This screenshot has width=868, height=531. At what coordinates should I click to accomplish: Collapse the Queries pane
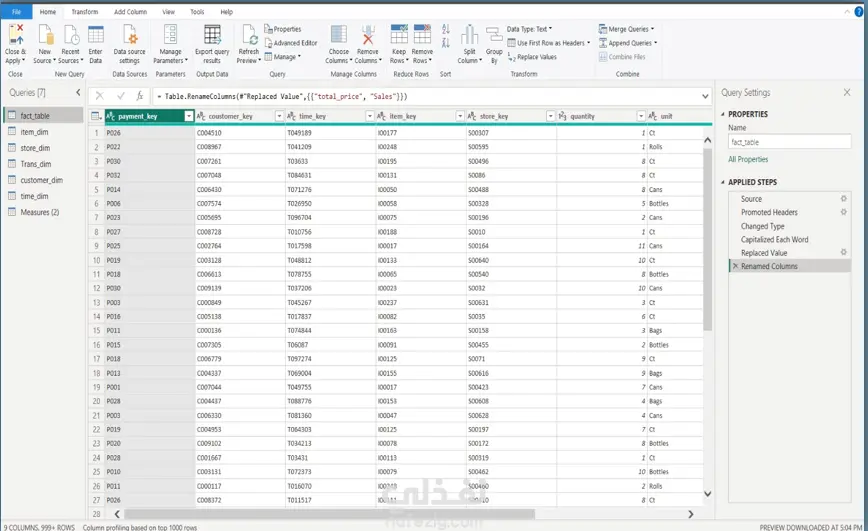tap(78, 92)
